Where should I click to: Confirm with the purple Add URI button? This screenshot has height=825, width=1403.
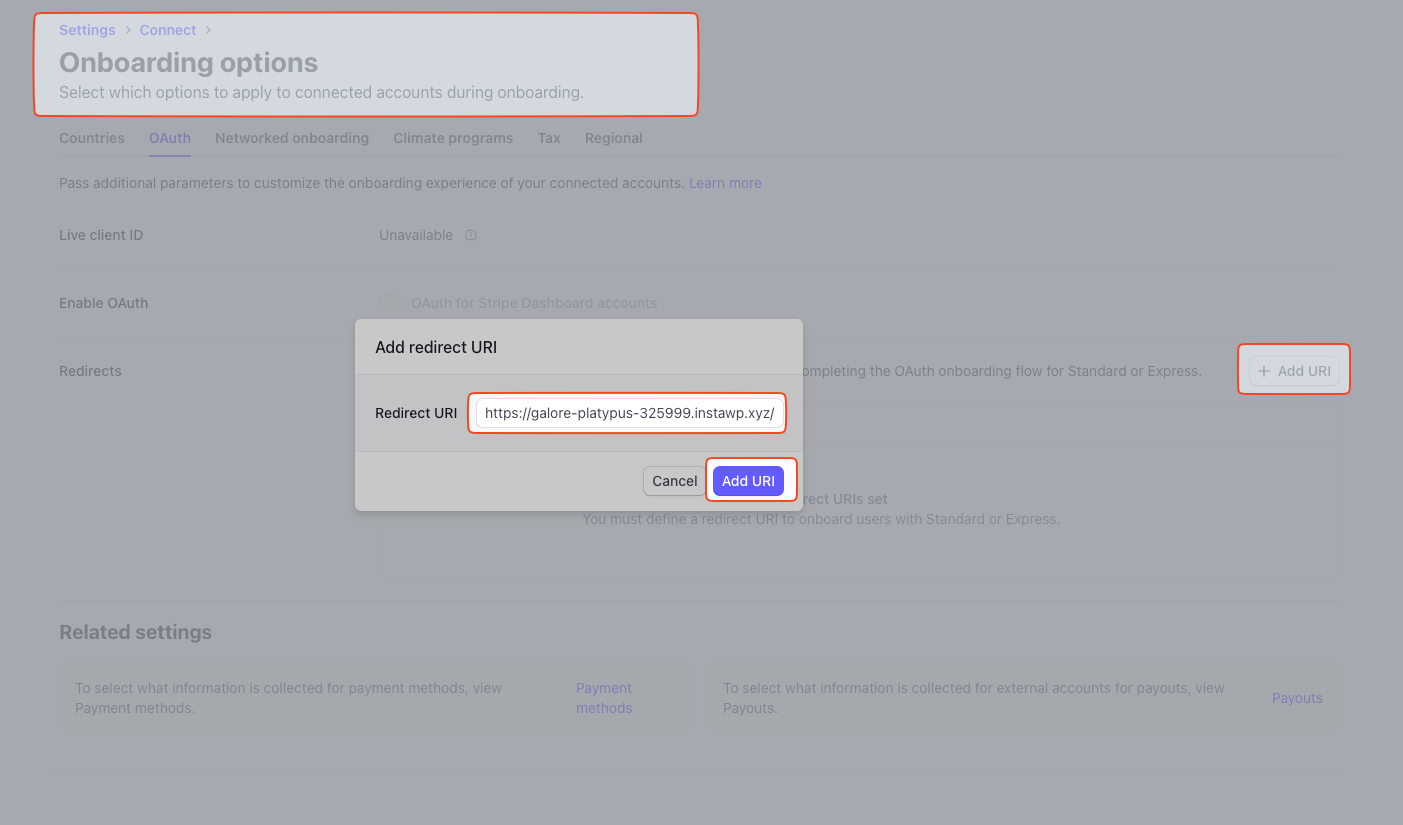click(748, 481)
